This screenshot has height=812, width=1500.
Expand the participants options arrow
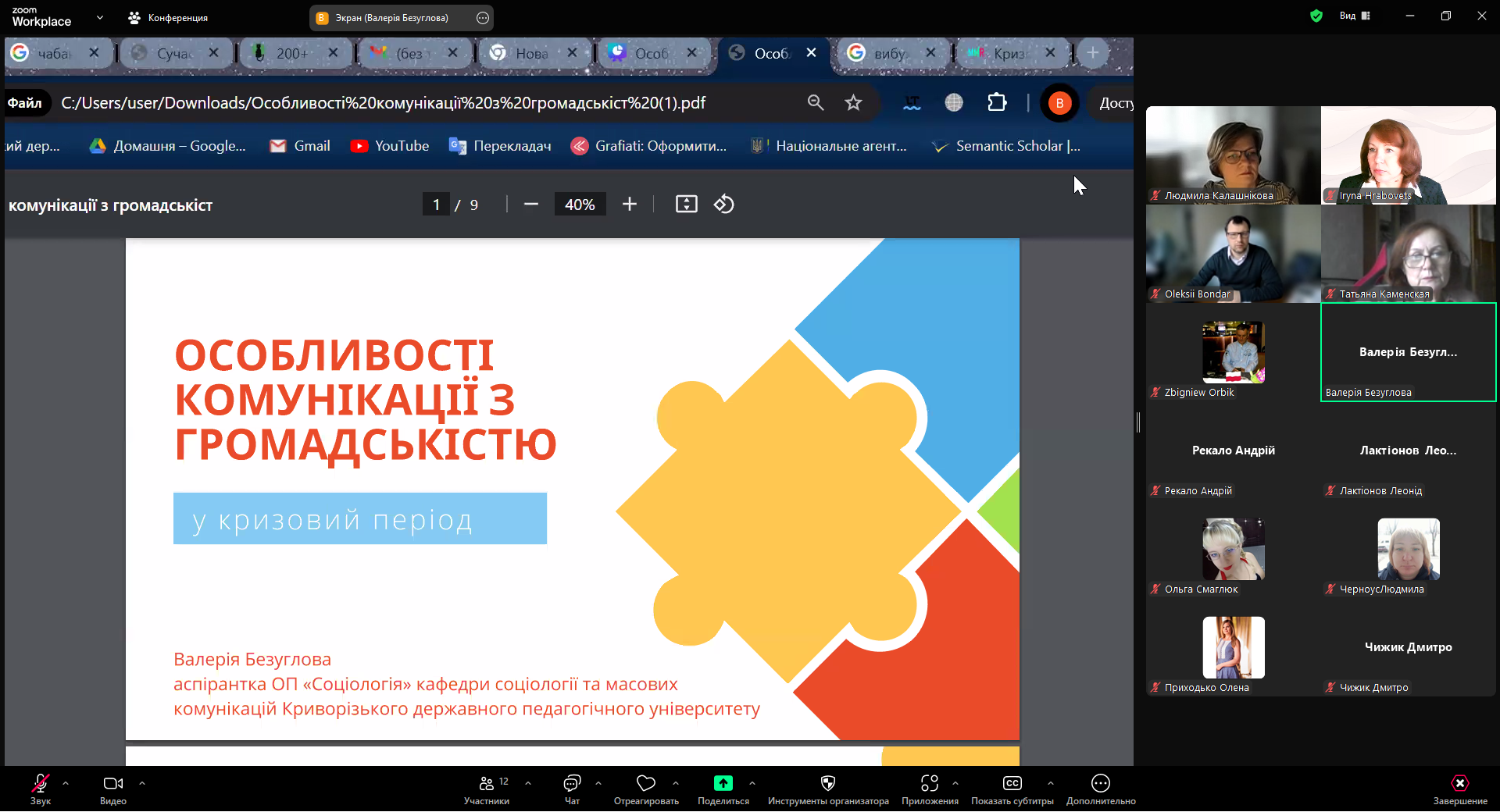(528, 782)
